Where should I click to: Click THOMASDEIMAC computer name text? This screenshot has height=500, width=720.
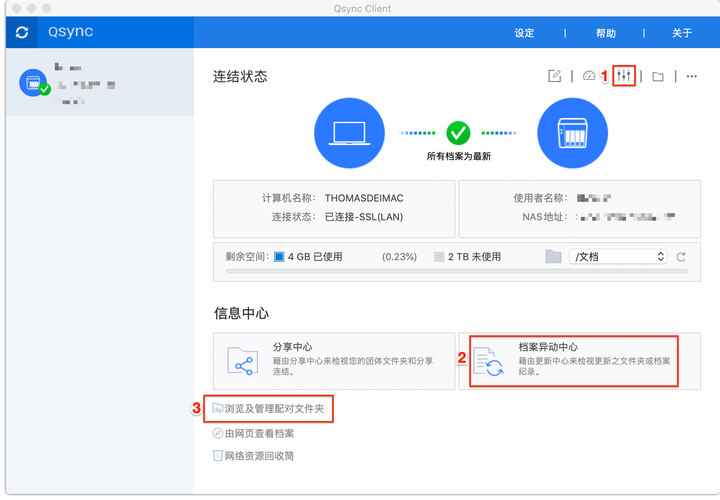tap(364, 198)
